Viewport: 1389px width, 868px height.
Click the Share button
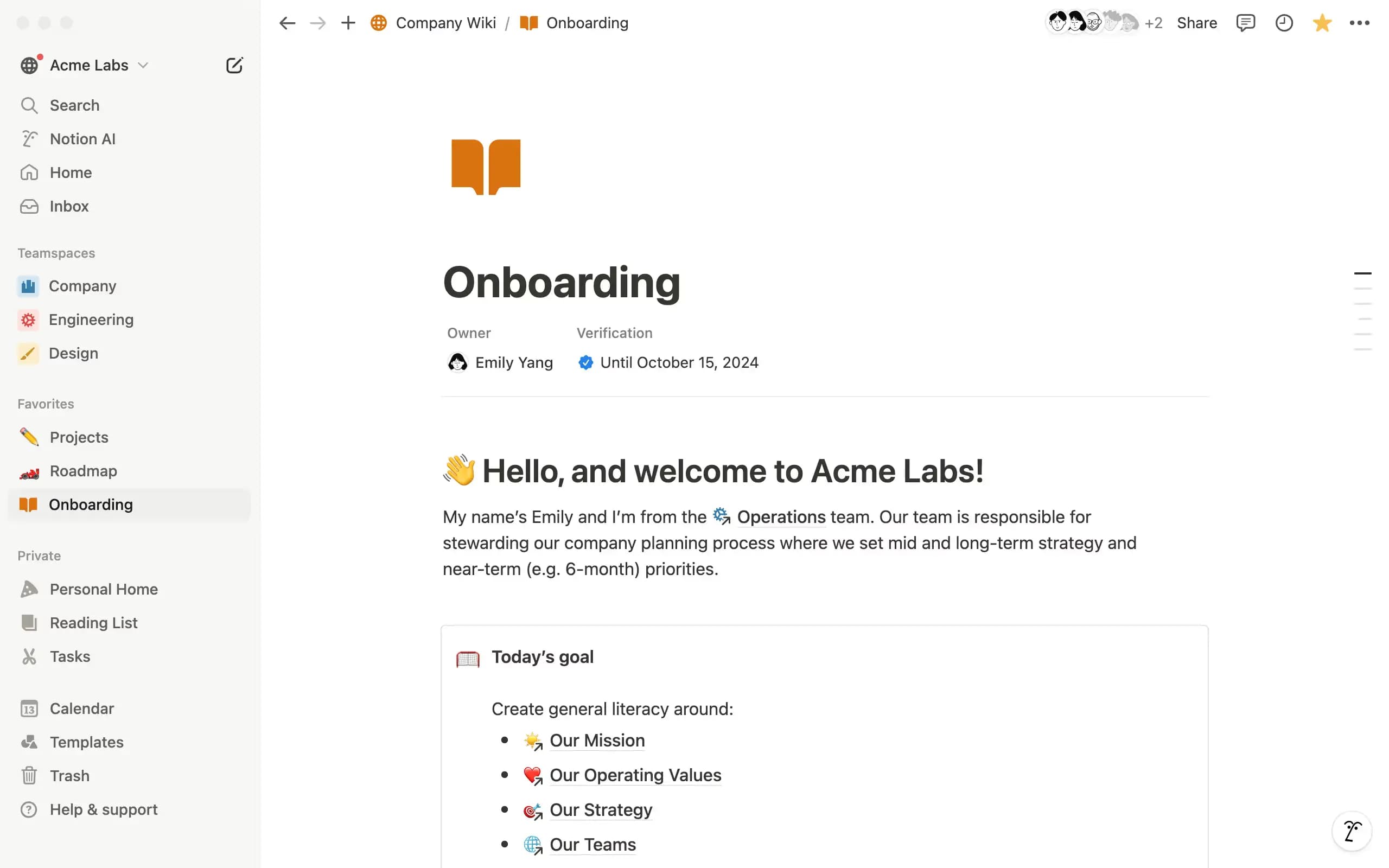[1196, 23]
